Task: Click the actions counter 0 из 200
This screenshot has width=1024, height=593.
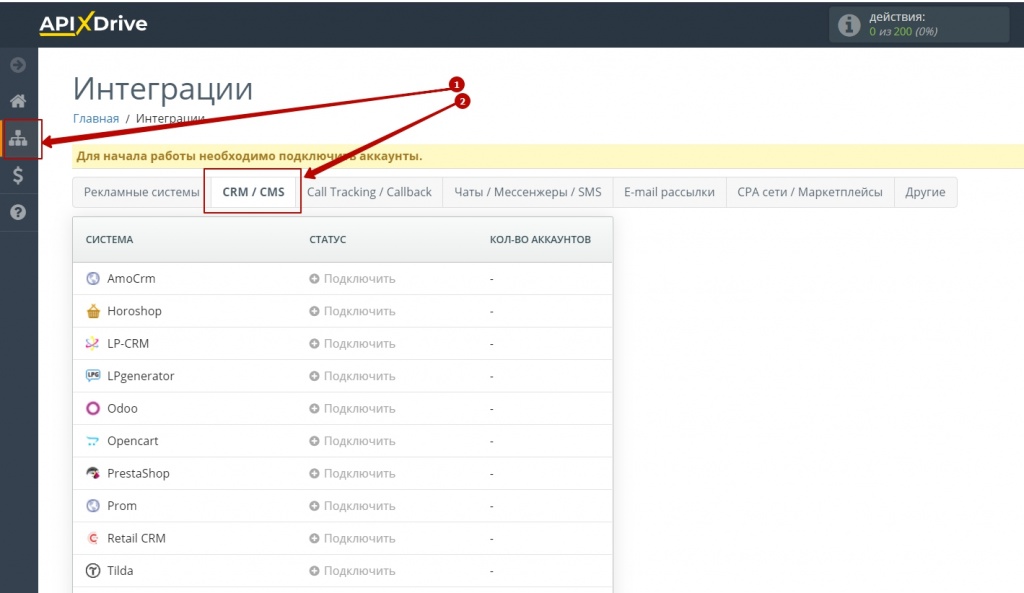Action: [903, 31]
